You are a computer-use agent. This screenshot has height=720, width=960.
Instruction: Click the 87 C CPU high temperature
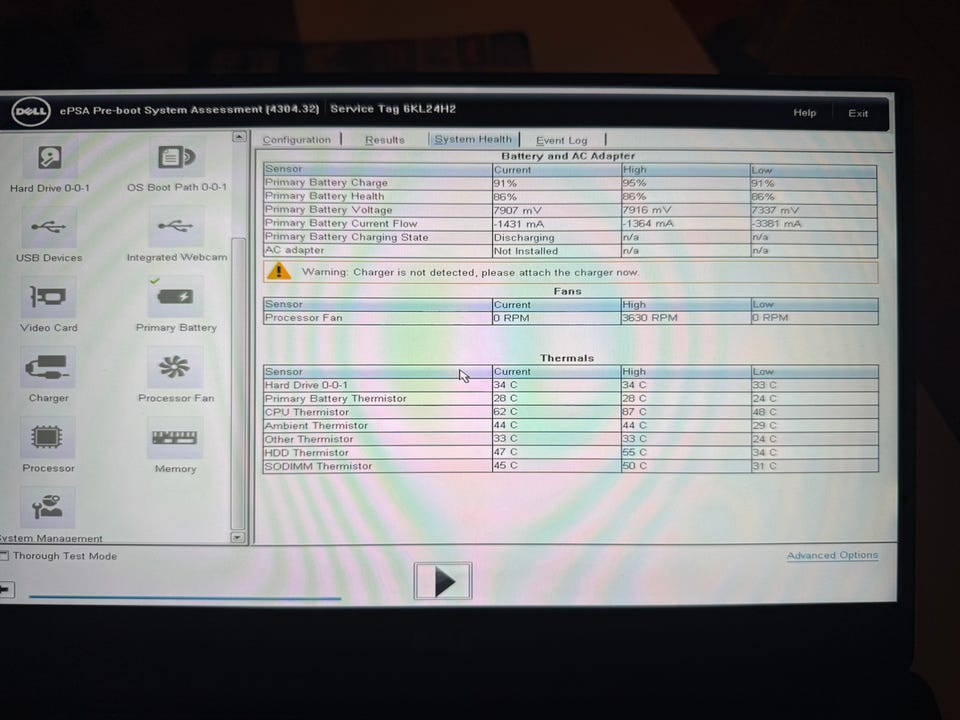(634, 412)
